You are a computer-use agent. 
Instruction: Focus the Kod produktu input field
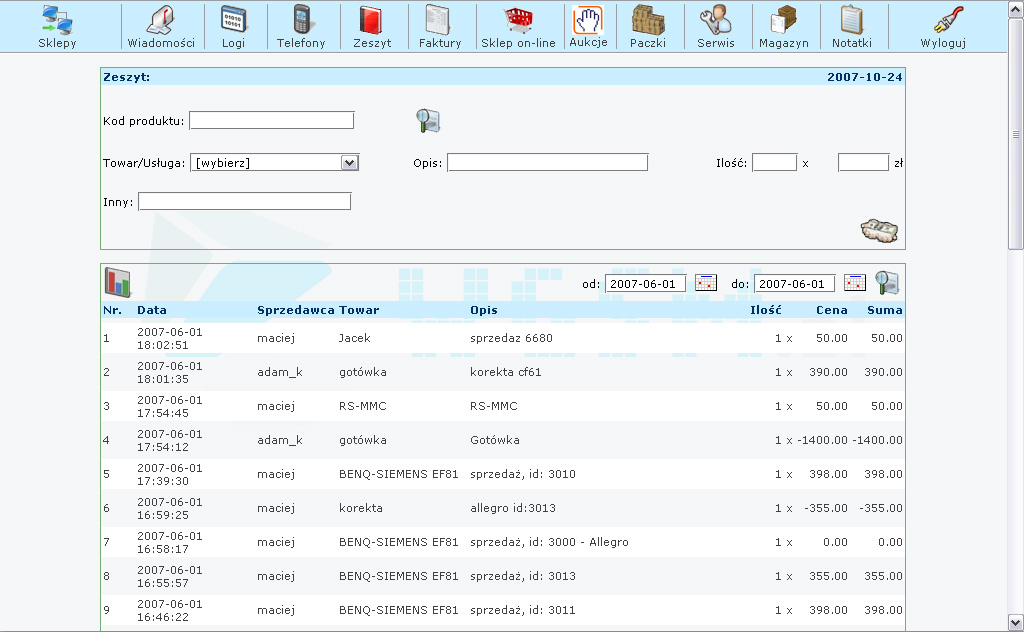(x=272, y=120)
